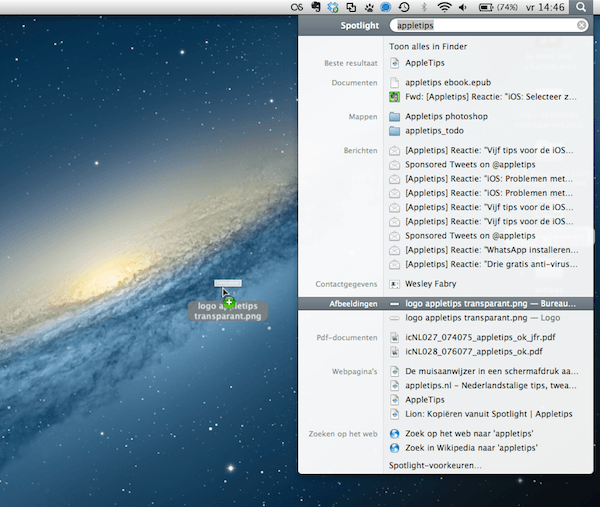Click the clock showing vr 14:46
The height and width of the screenshot is (507, 600).
point(545,7)
